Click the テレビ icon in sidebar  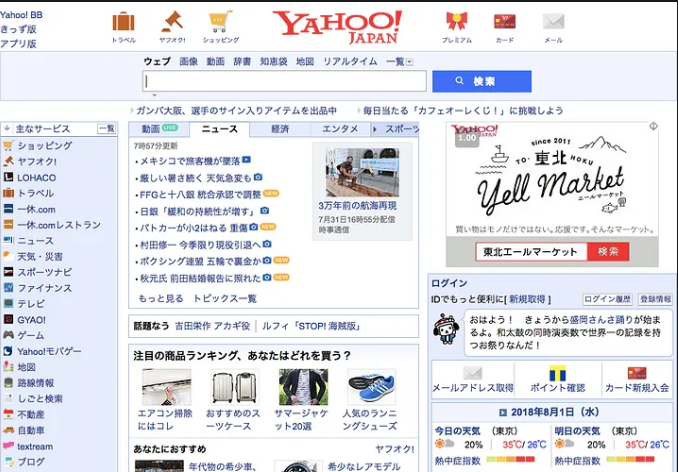[x=8, y=304]
